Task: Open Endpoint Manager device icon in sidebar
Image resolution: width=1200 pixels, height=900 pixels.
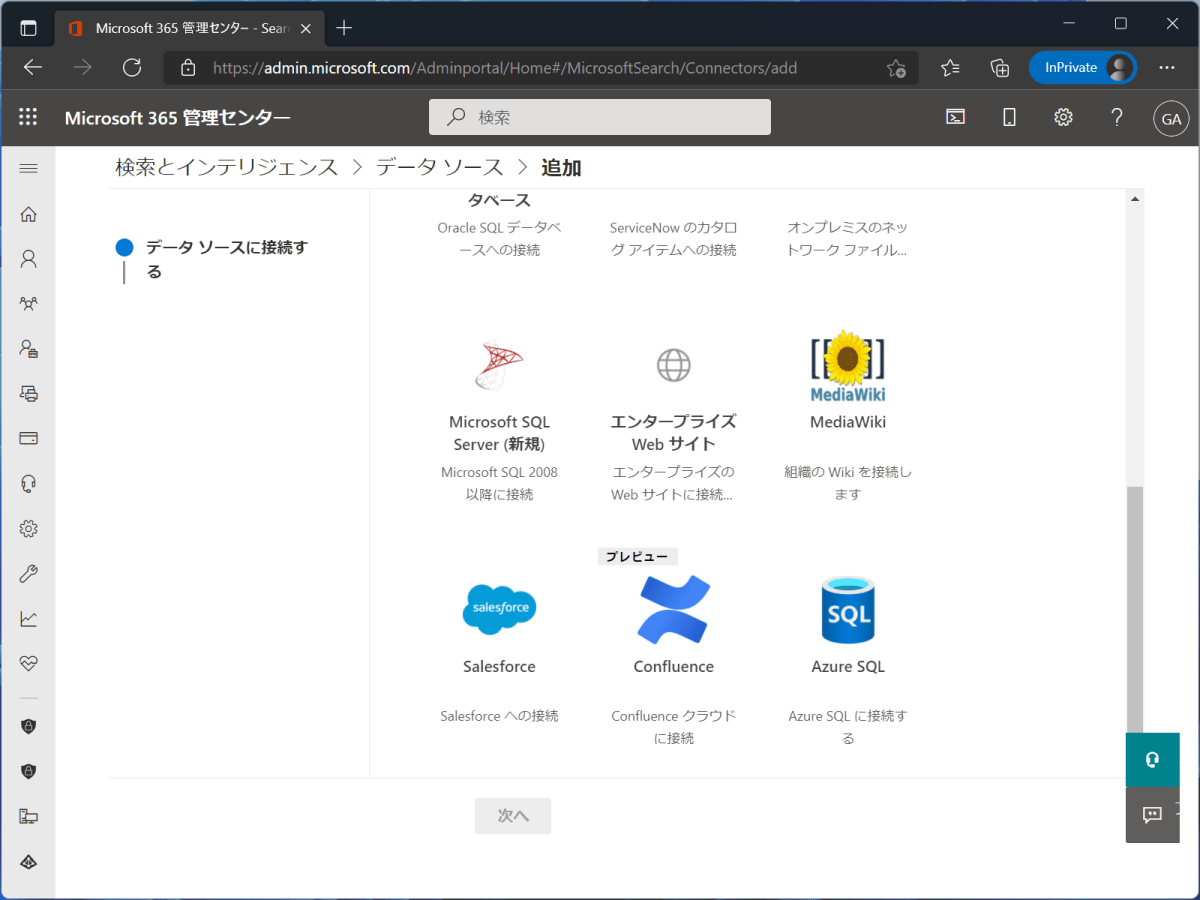Action: pyautogui.click(x=28, y=817)
